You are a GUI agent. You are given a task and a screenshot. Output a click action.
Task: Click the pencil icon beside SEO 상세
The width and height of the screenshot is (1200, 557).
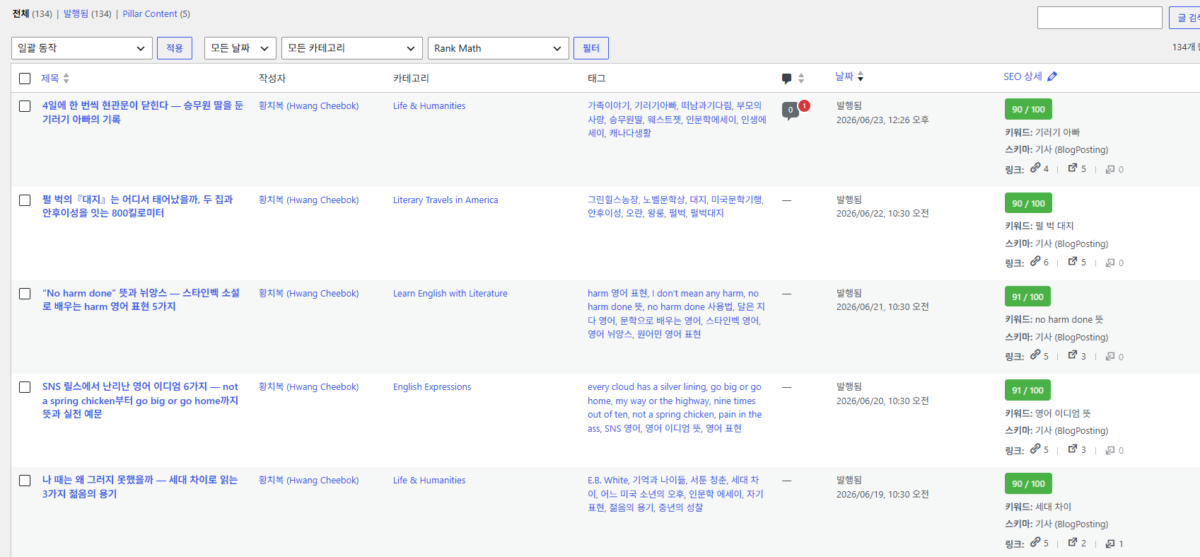point(1052,76)
